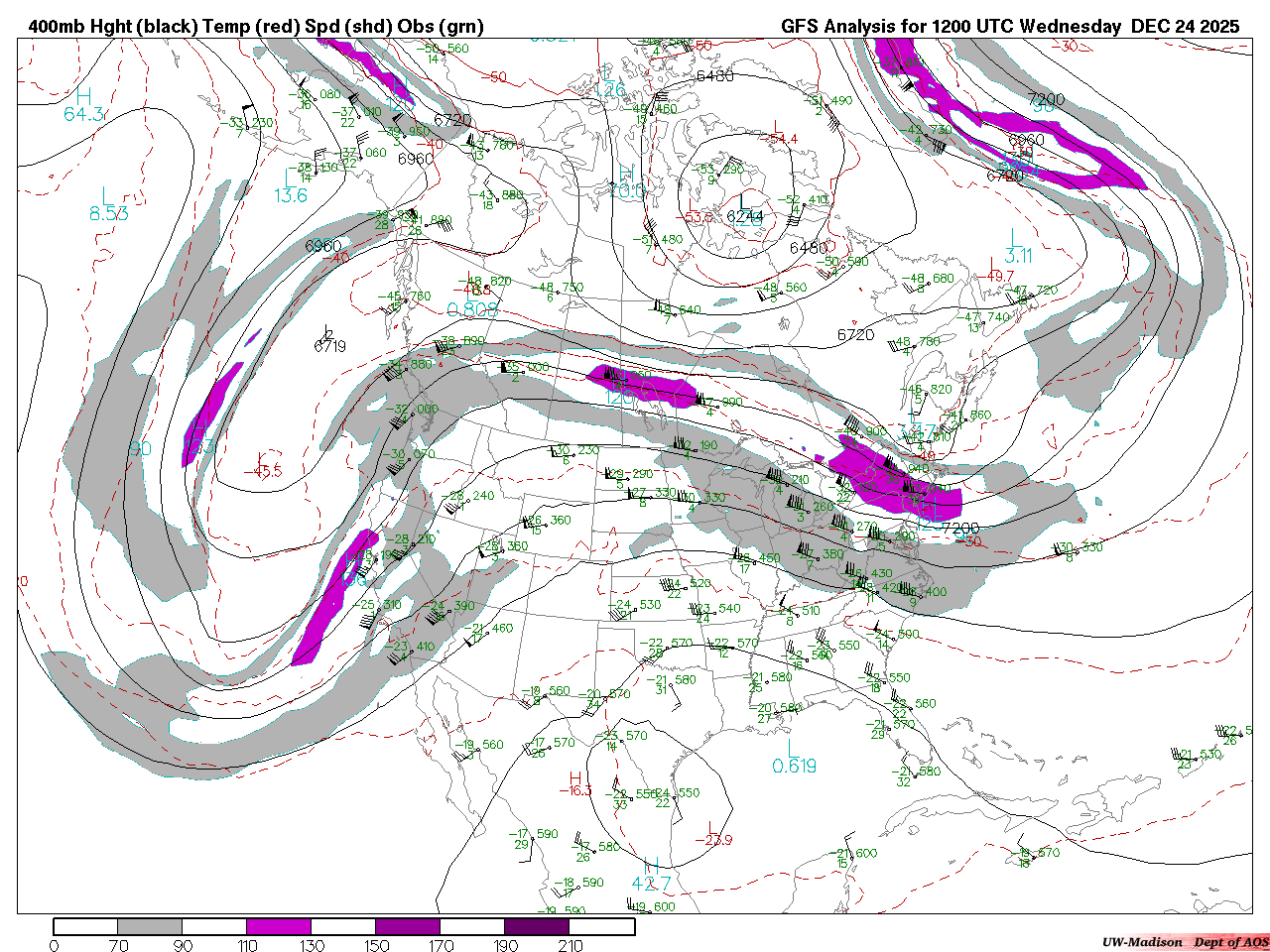The height and width of the screenshot is (952, 1270).
Task: Select the cyan "0.808" wind speed label
Action: [472, 309]
